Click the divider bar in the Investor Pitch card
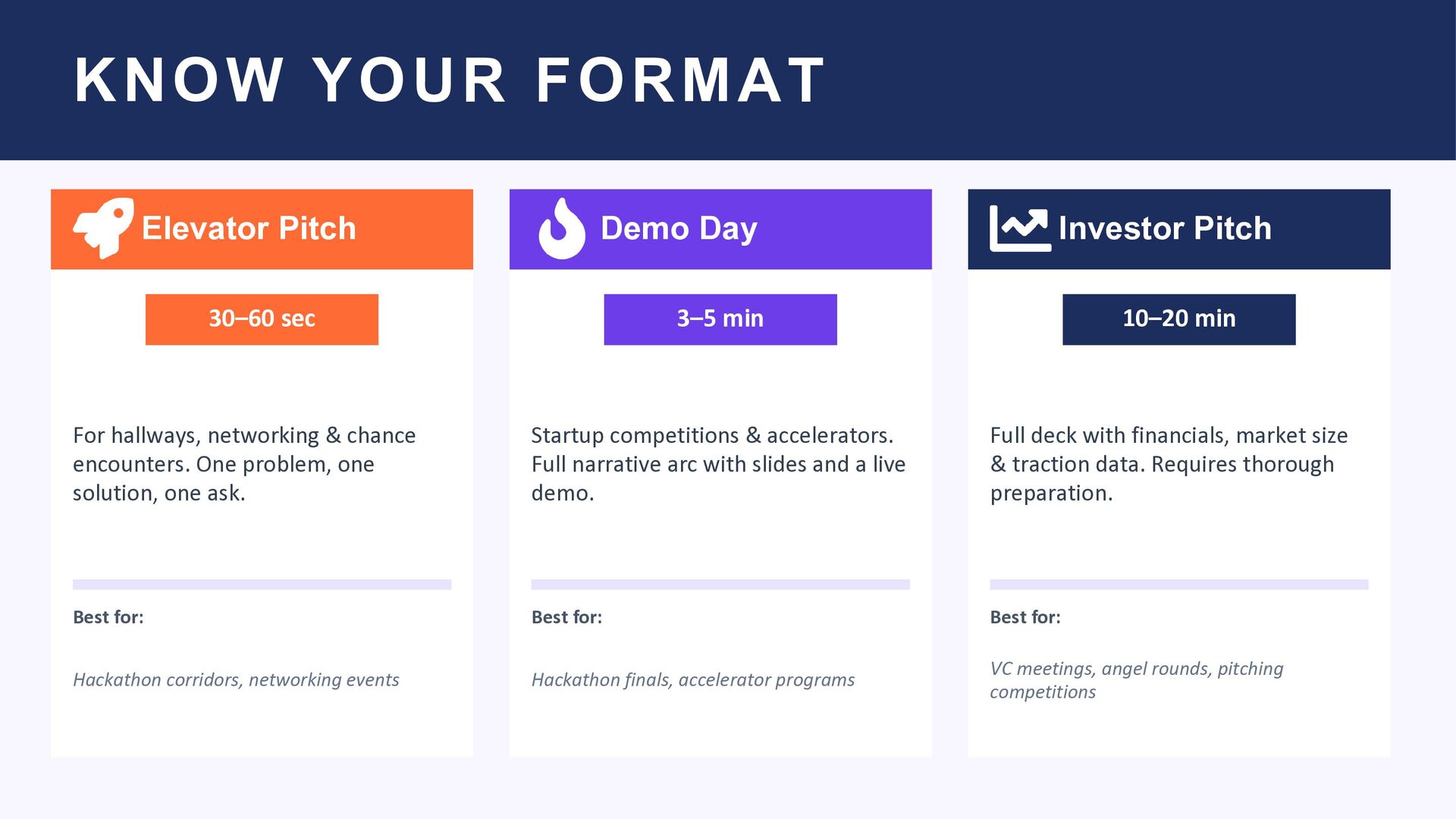Viewport: 1456px width, 819px height. [1178, 585]
